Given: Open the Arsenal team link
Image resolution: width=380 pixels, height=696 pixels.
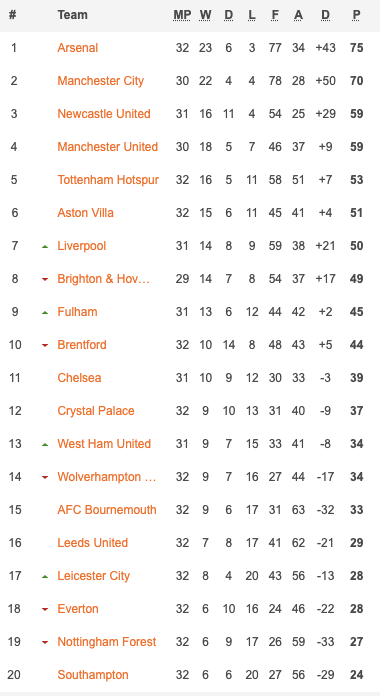Looking at the screenshot, I should pyautogui.click(x=78, y=47).
